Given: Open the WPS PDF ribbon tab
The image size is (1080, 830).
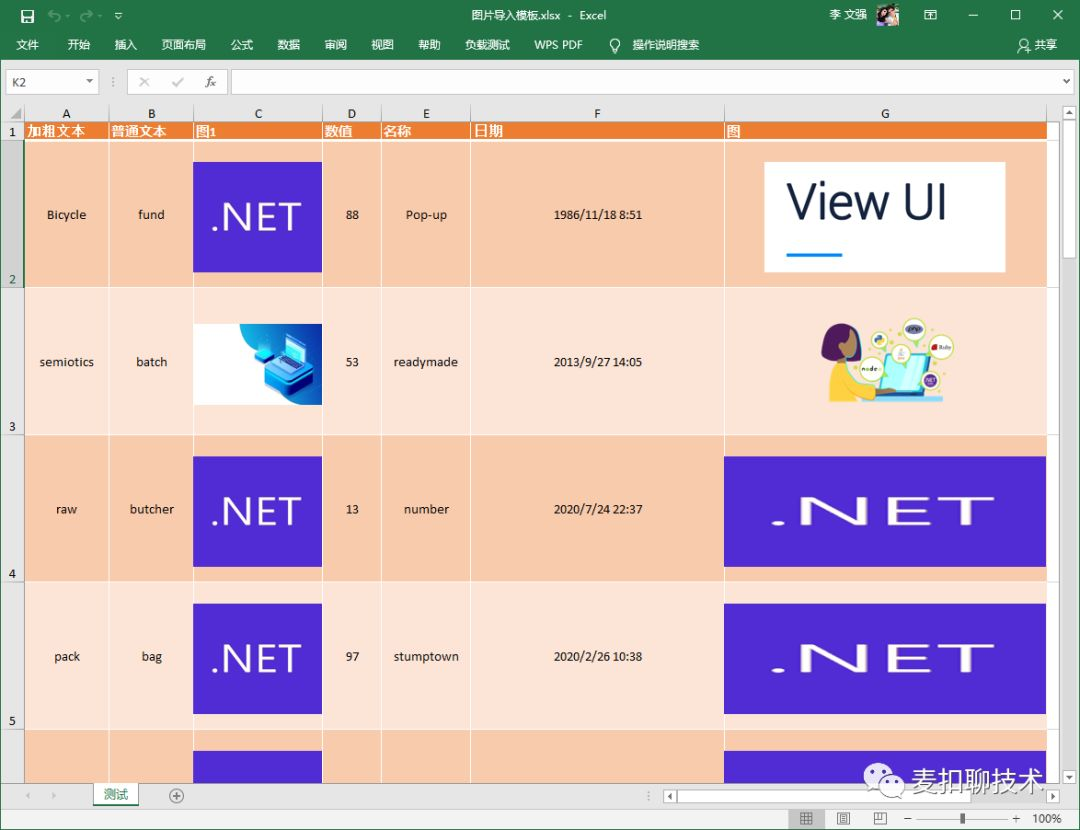Looking at the screenshot, I should click(x=558, y=45).
